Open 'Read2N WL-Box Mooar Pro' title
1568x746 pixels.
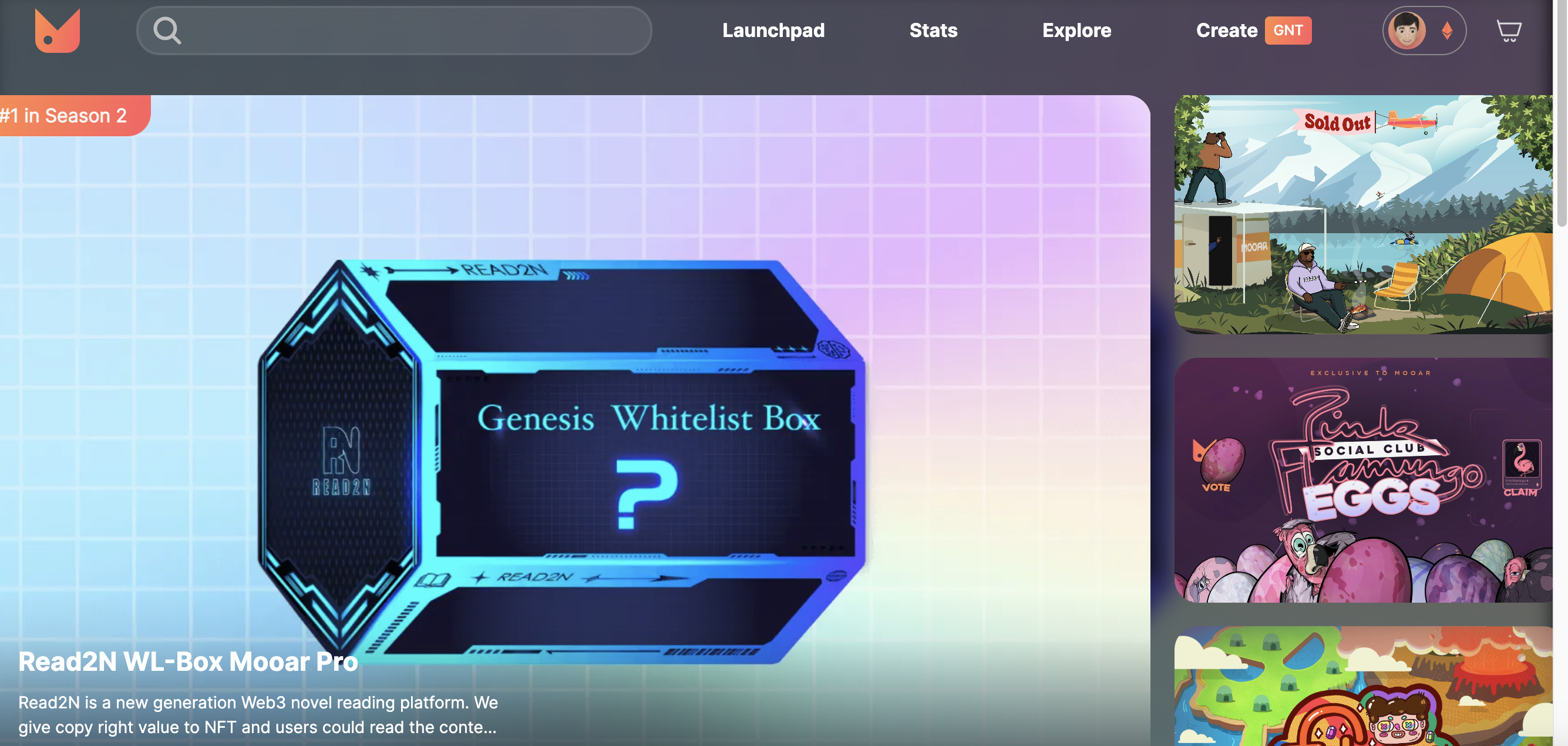(188, 662)
